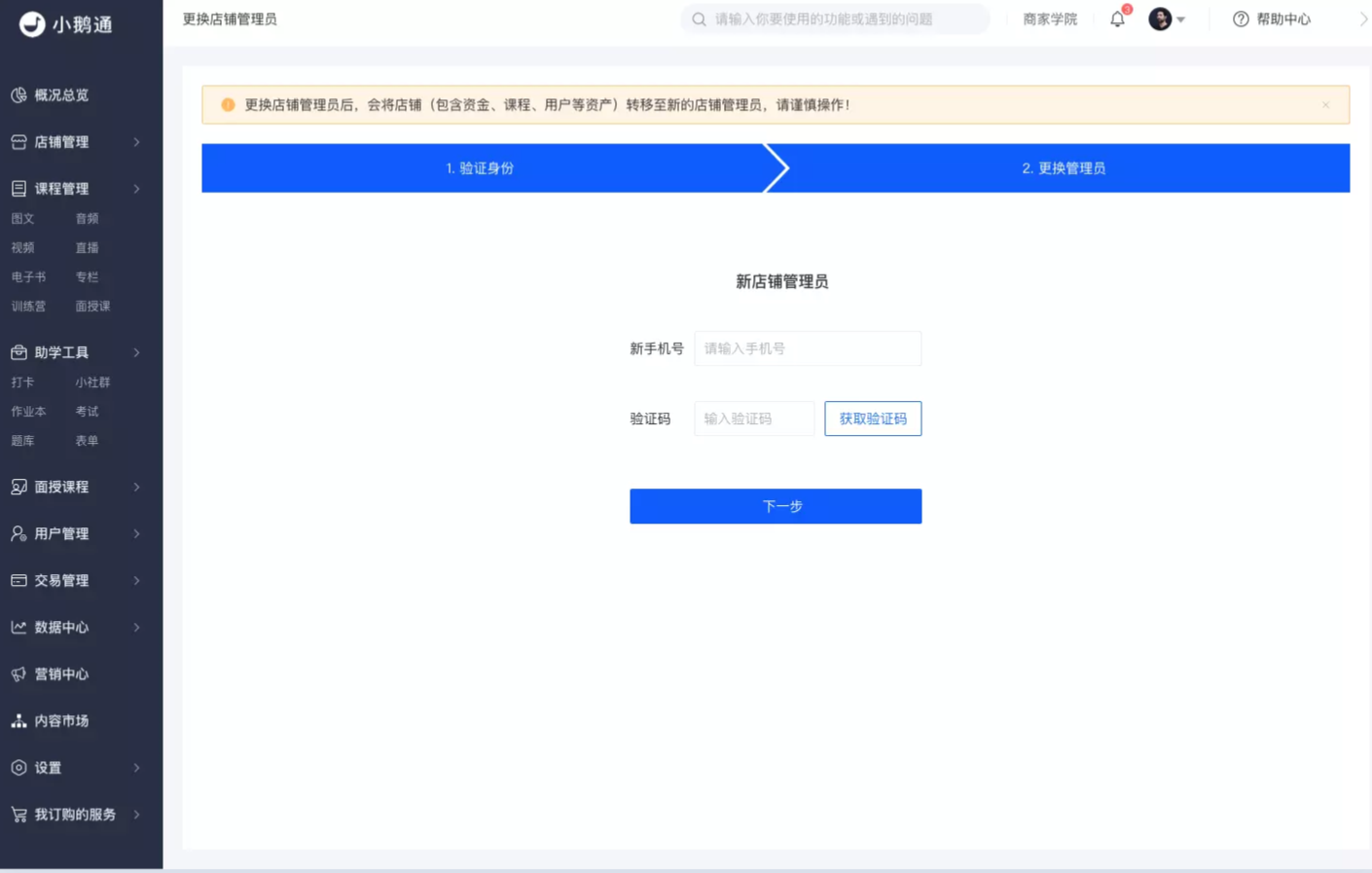Viewport: 1372px width, 873px height.
Task: Open 营销中心 megaphone menu item
Action: [x=61, y=674]
